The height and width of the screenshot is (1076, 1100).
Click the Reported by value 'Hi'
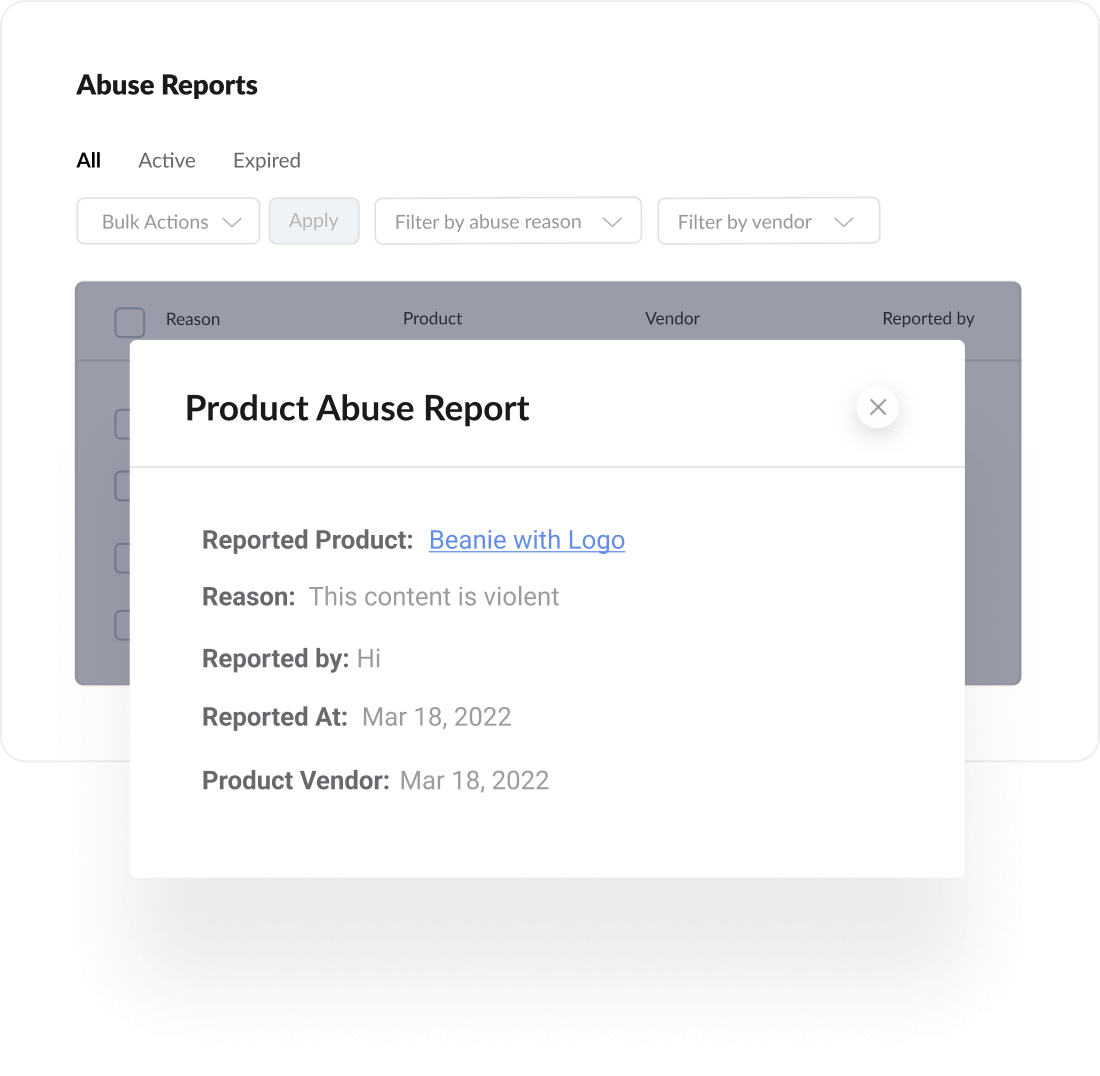pyautogui.click(x=368, y=659)
